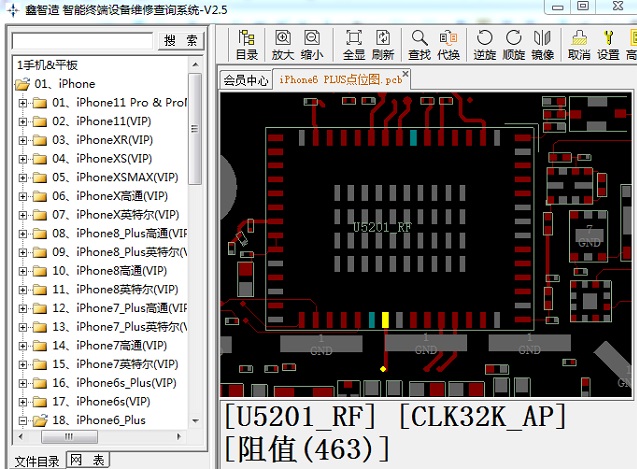637x469 pixels.
Task: Click the 搜索 search button
Action: (x=181, y=41)
